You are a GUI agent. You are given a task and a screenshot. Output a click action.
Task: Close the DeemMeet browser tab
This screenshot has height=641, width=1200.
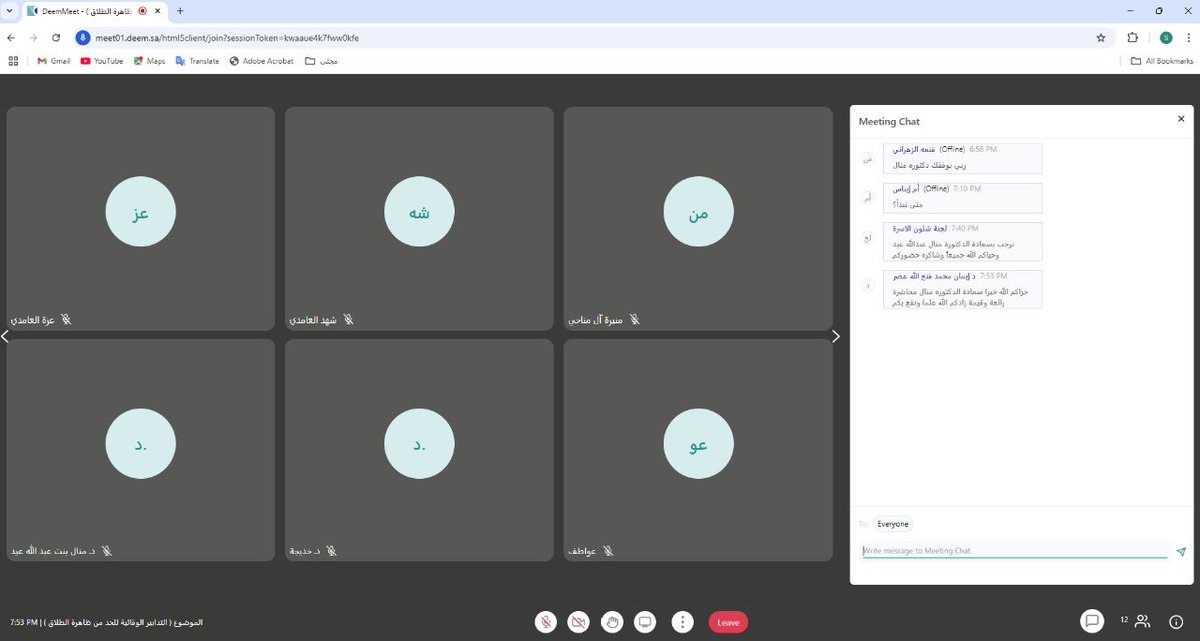coord(158,10)
